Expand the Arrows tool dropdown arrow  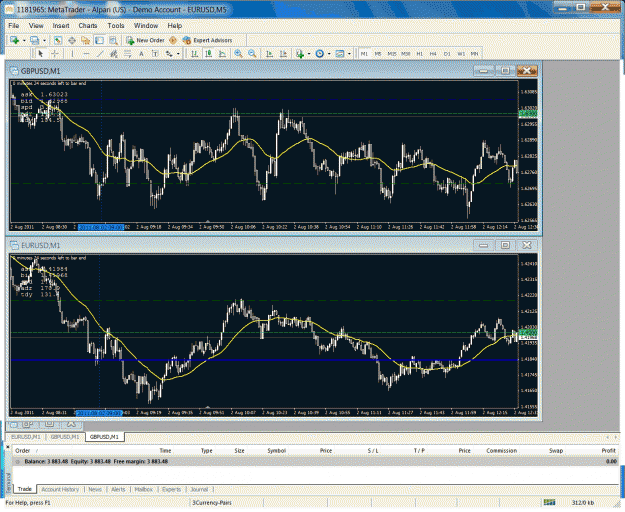point(178,54)
